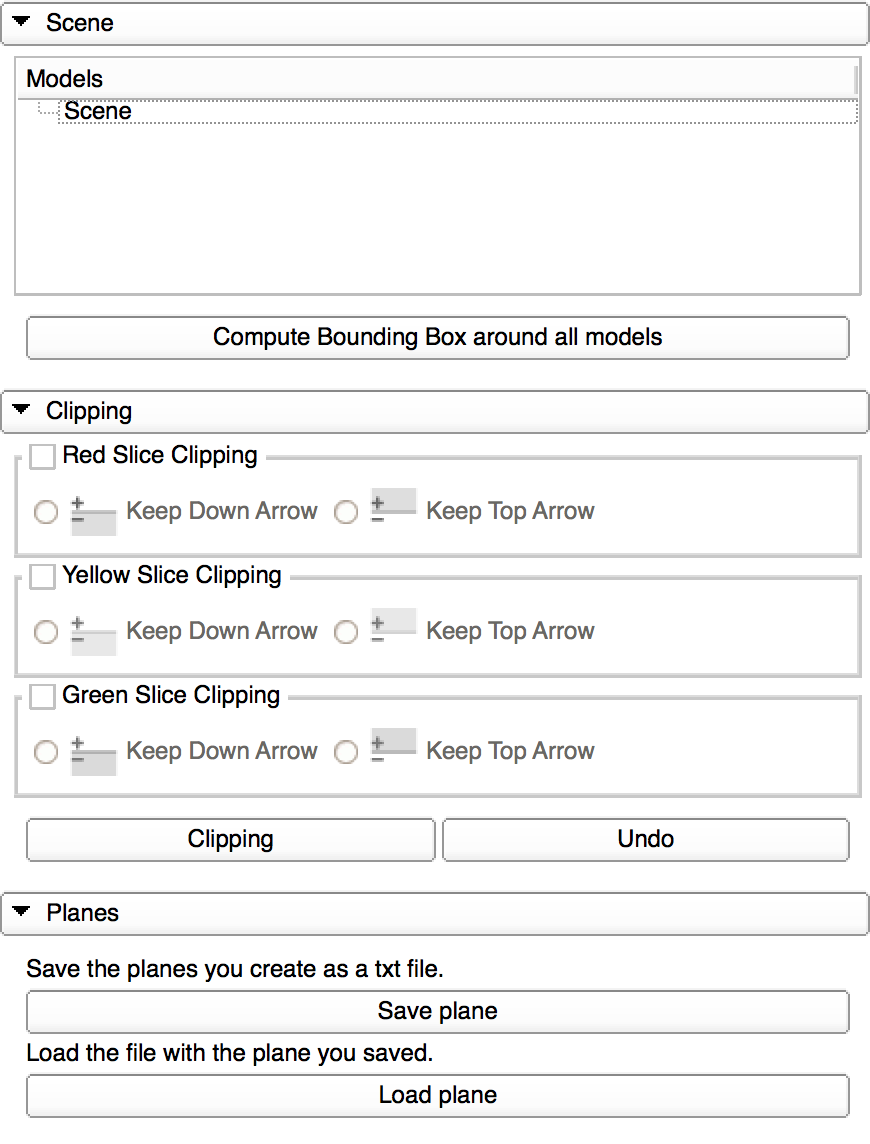Click the Keep Top Arrow icon under Green Slice

pos(394,747)
